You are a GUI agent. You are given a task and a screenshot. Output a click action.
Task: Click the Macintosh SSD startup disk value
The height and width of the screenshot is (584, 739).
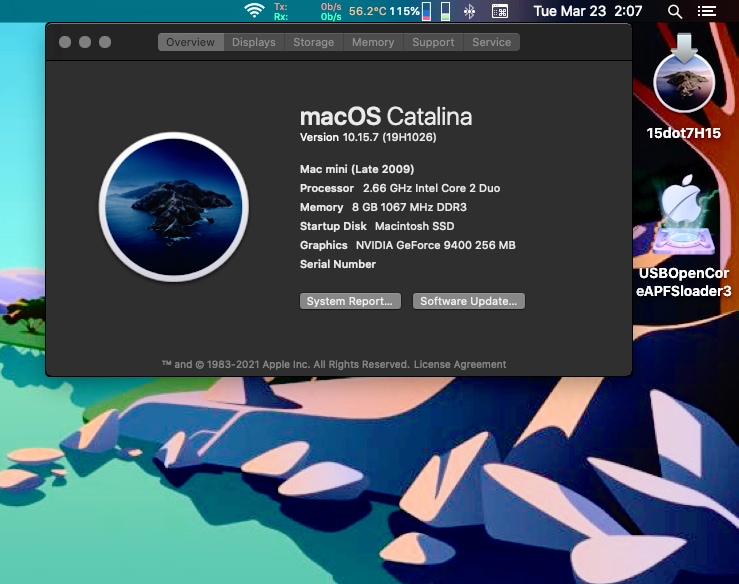tap(415, 226)
